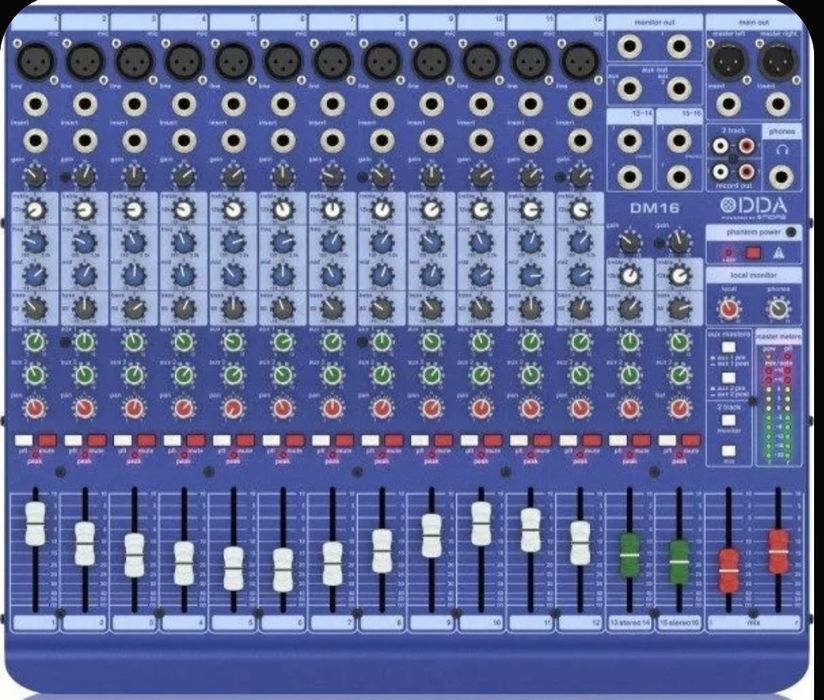Toggle the aux 2 pre/post button
824x700 pixels.
[728, 378]
